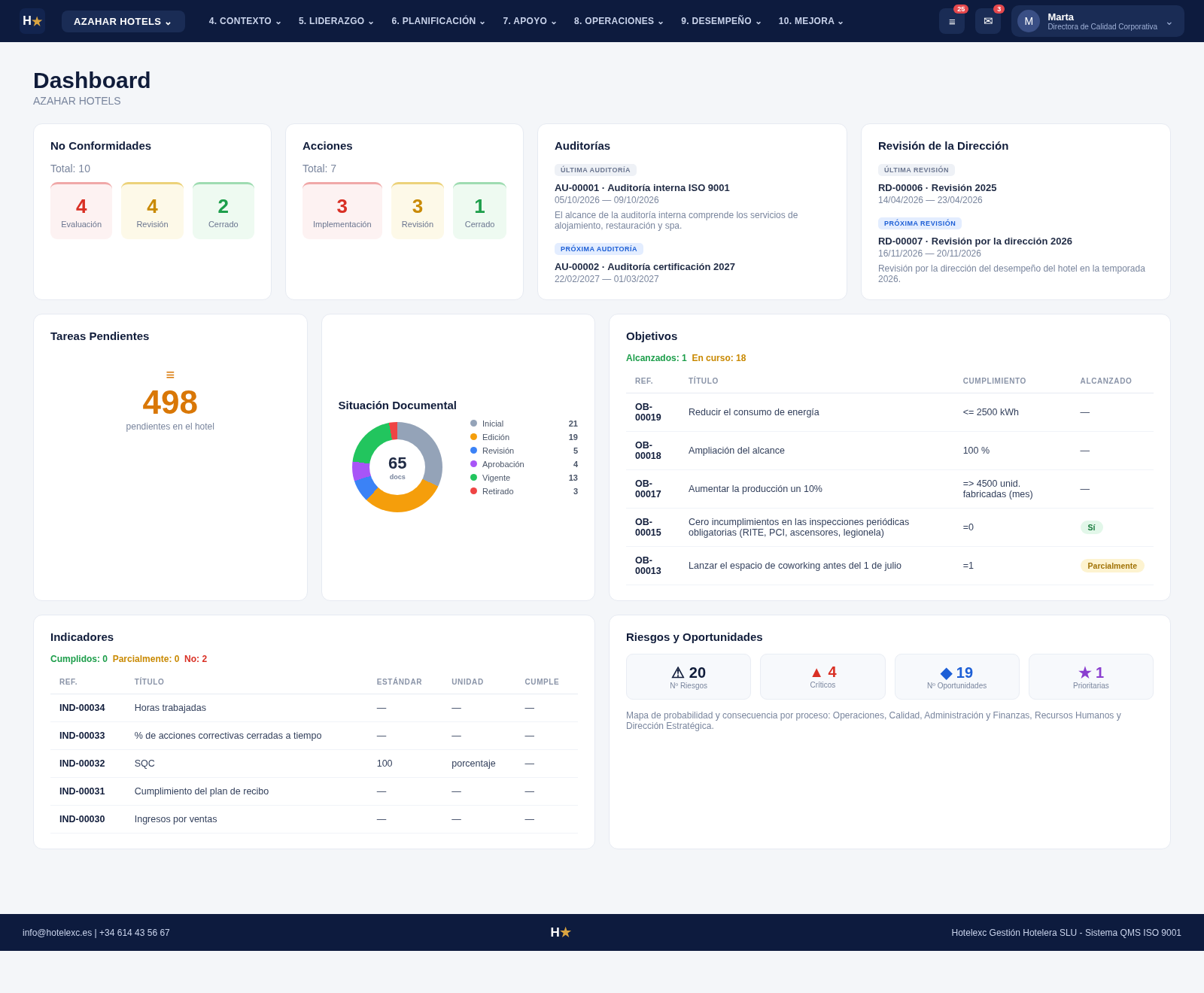Click info@hotelexc.es contact in footer
1204x993 pixels.
coord(57,933)
